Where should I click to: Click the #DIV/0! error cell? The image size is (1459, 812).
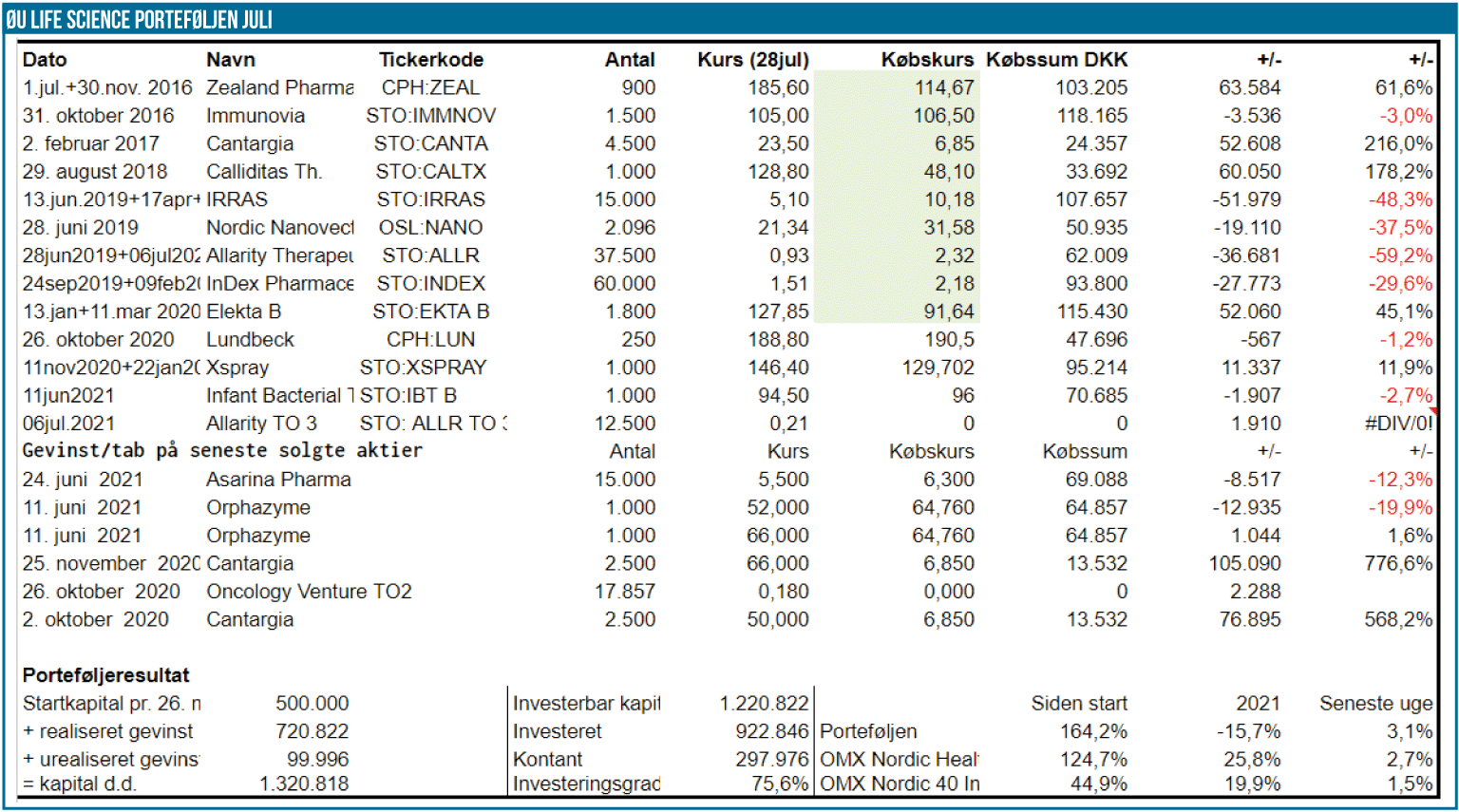tap(1397, 424)
